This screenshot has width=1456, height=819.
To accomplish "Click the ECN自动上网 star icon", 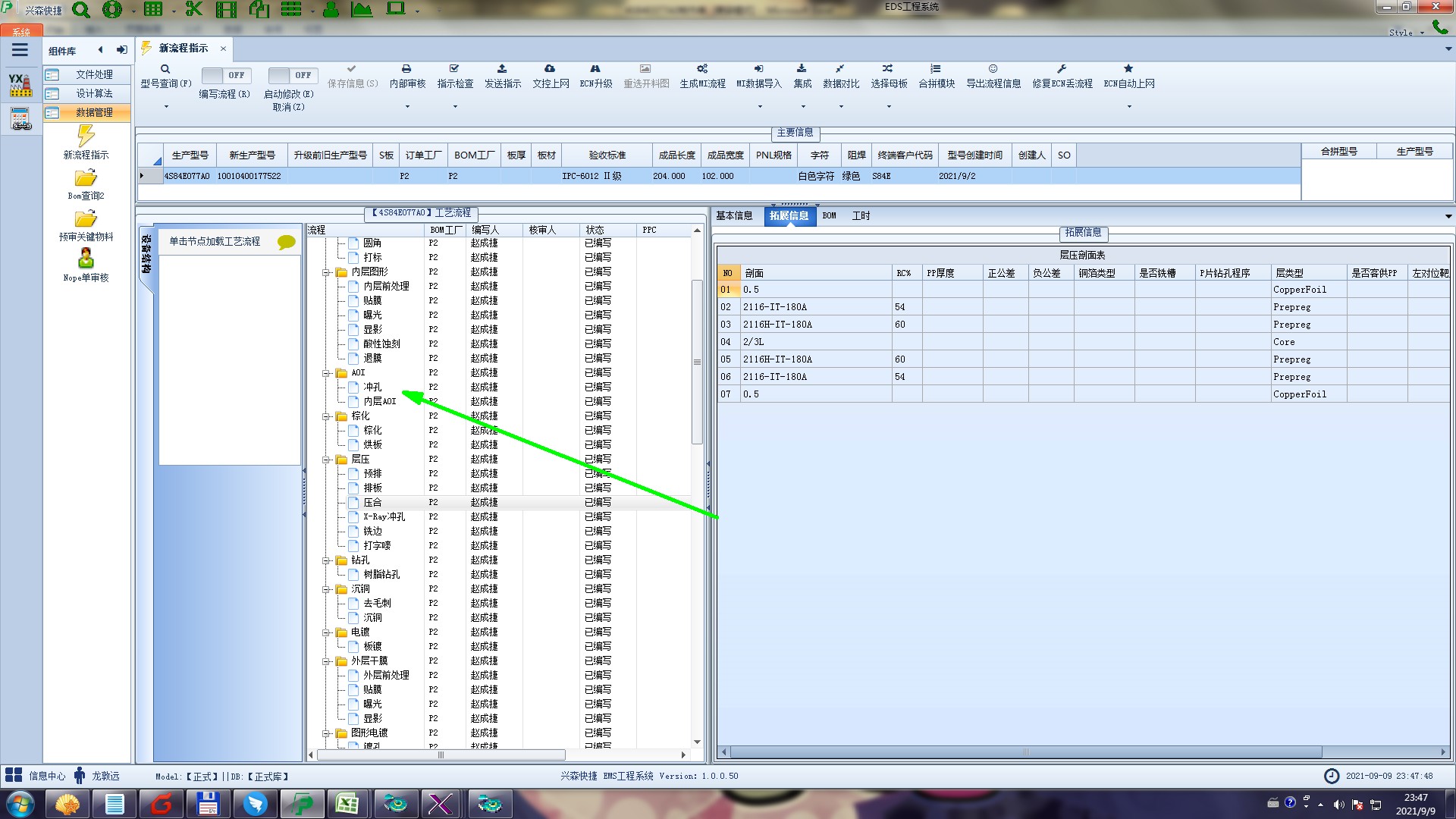I will 1128,69.
